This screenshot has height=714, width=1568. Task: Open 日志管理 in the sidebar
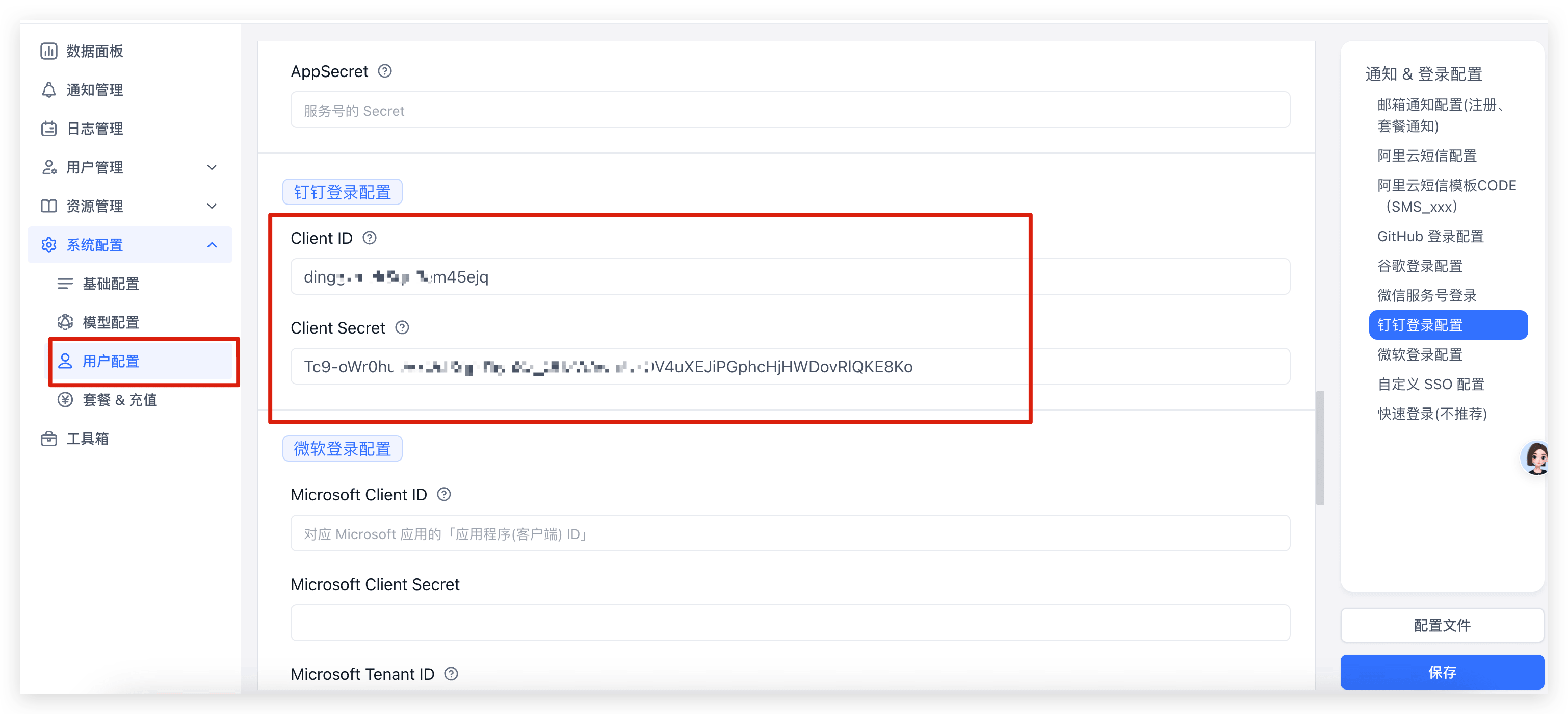pos(95,129)
